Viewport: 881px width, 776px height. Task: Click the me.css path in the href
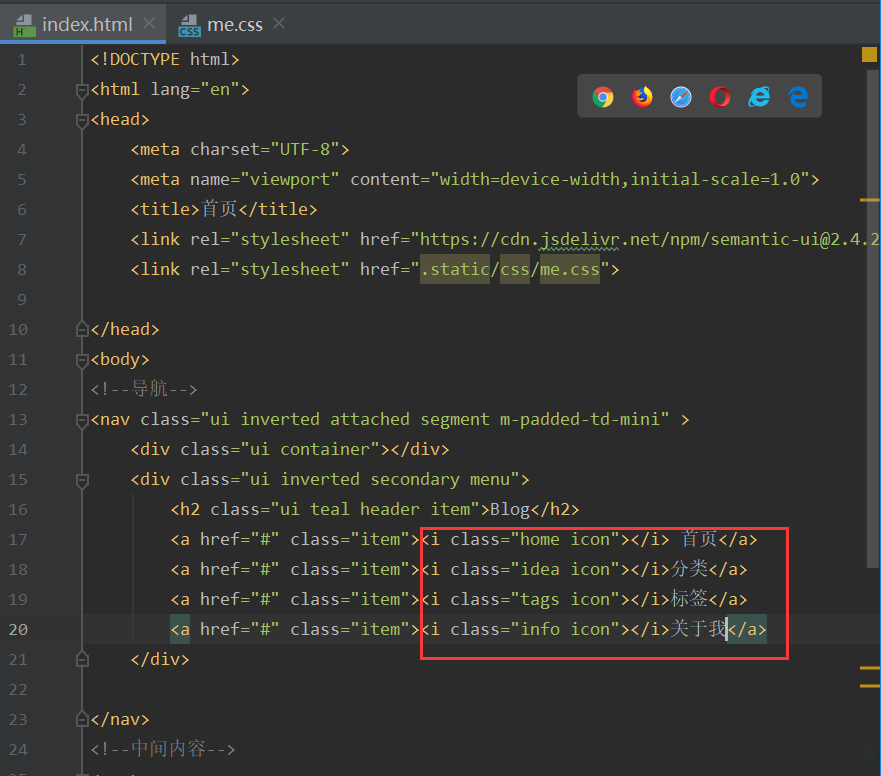click(x=569, y=269)
